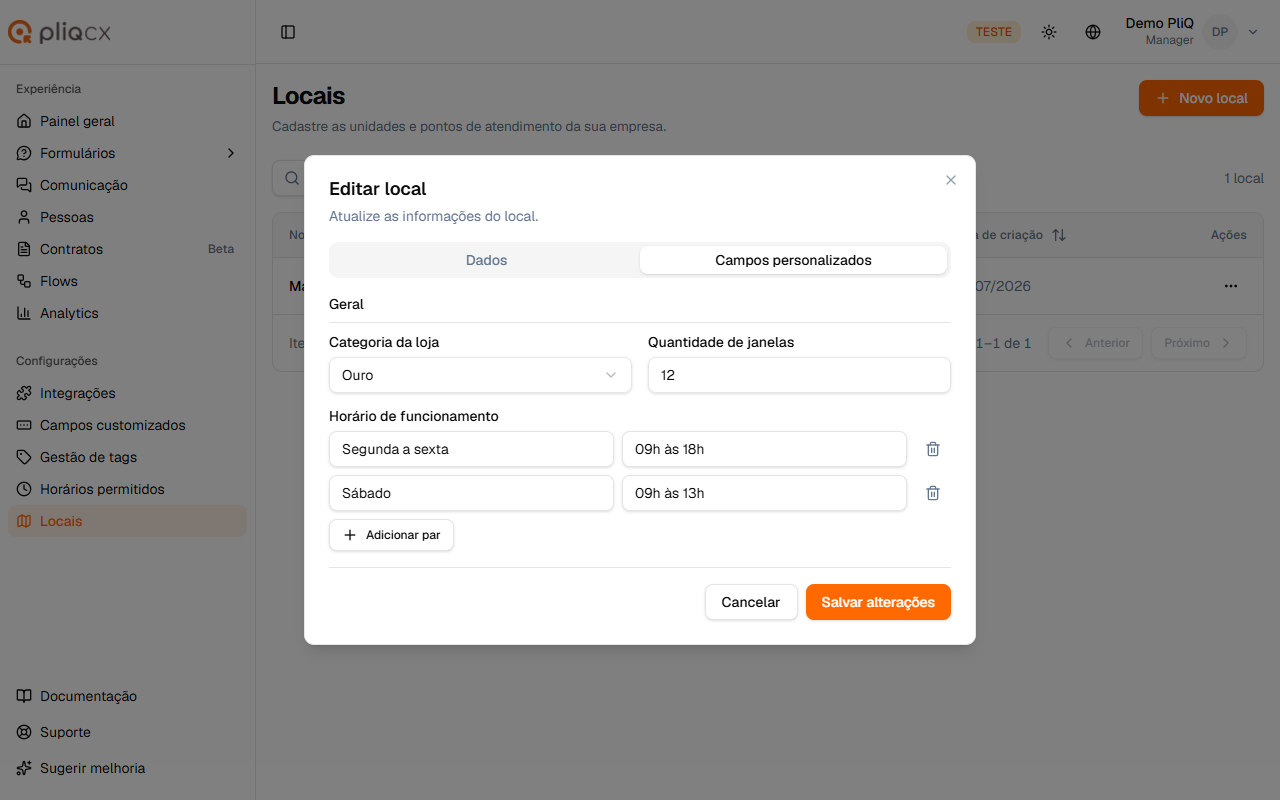Open the Categoria da loja dropdown

pos(480,375)
